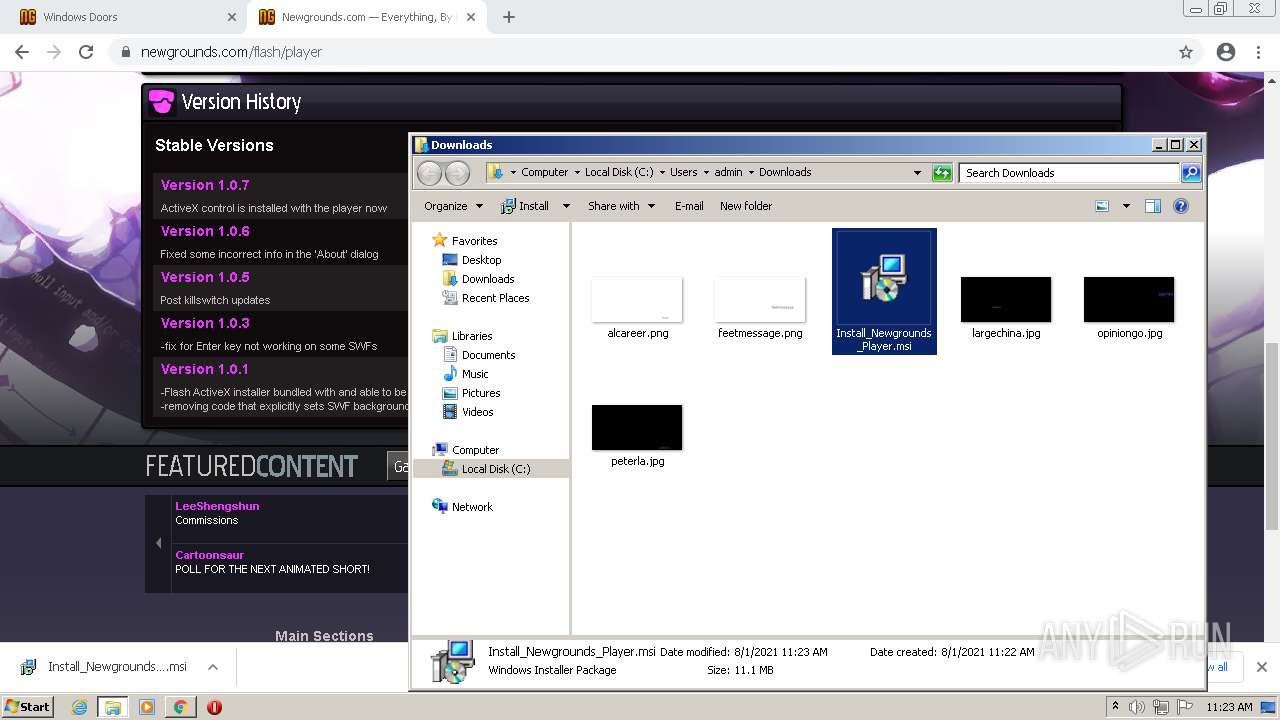
Task: Click volume icon in system tray
Action: point(1137,707)
